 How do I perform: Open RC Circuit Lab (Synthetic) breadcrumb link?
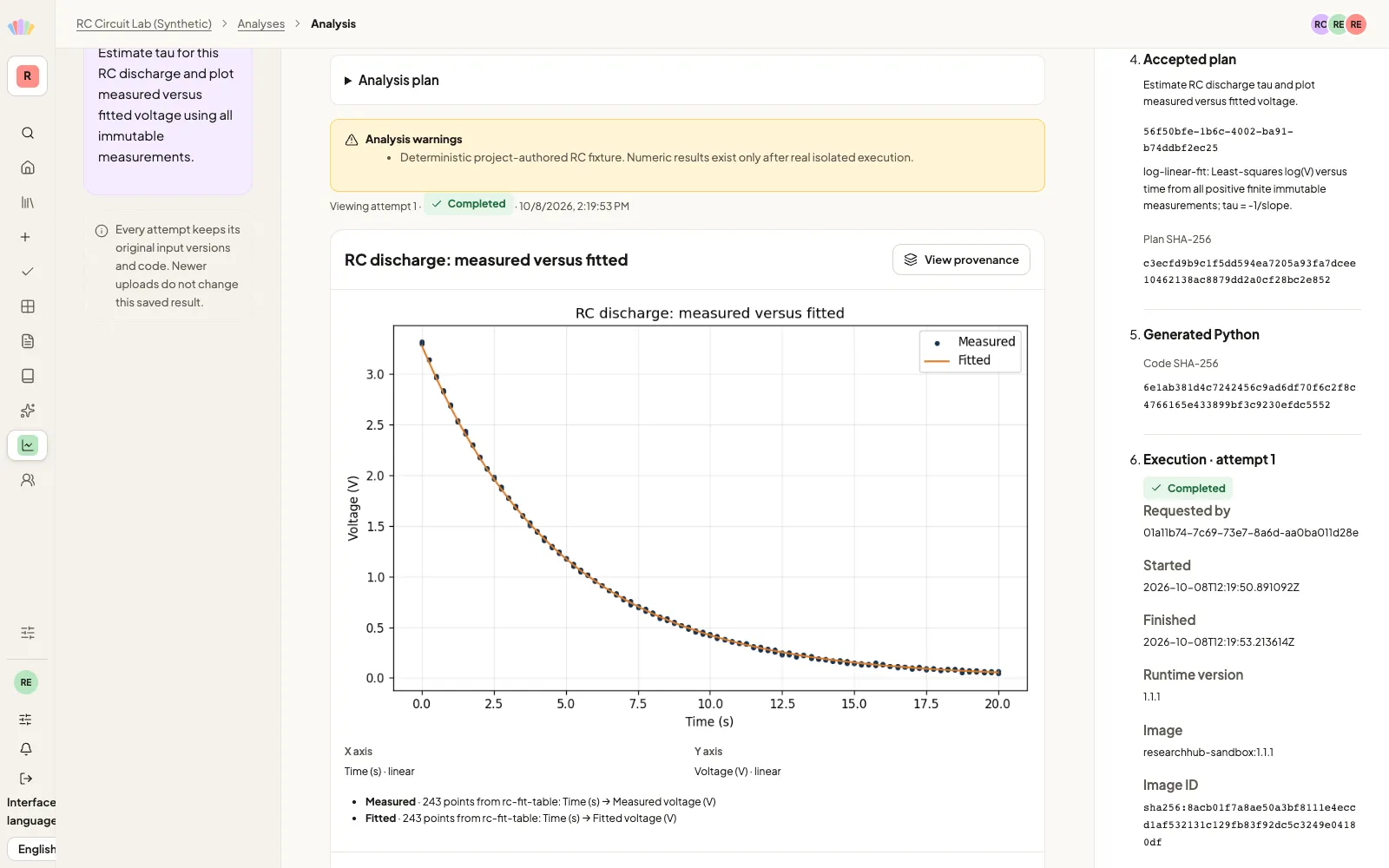pyautogui.click(x=144, y=23)
